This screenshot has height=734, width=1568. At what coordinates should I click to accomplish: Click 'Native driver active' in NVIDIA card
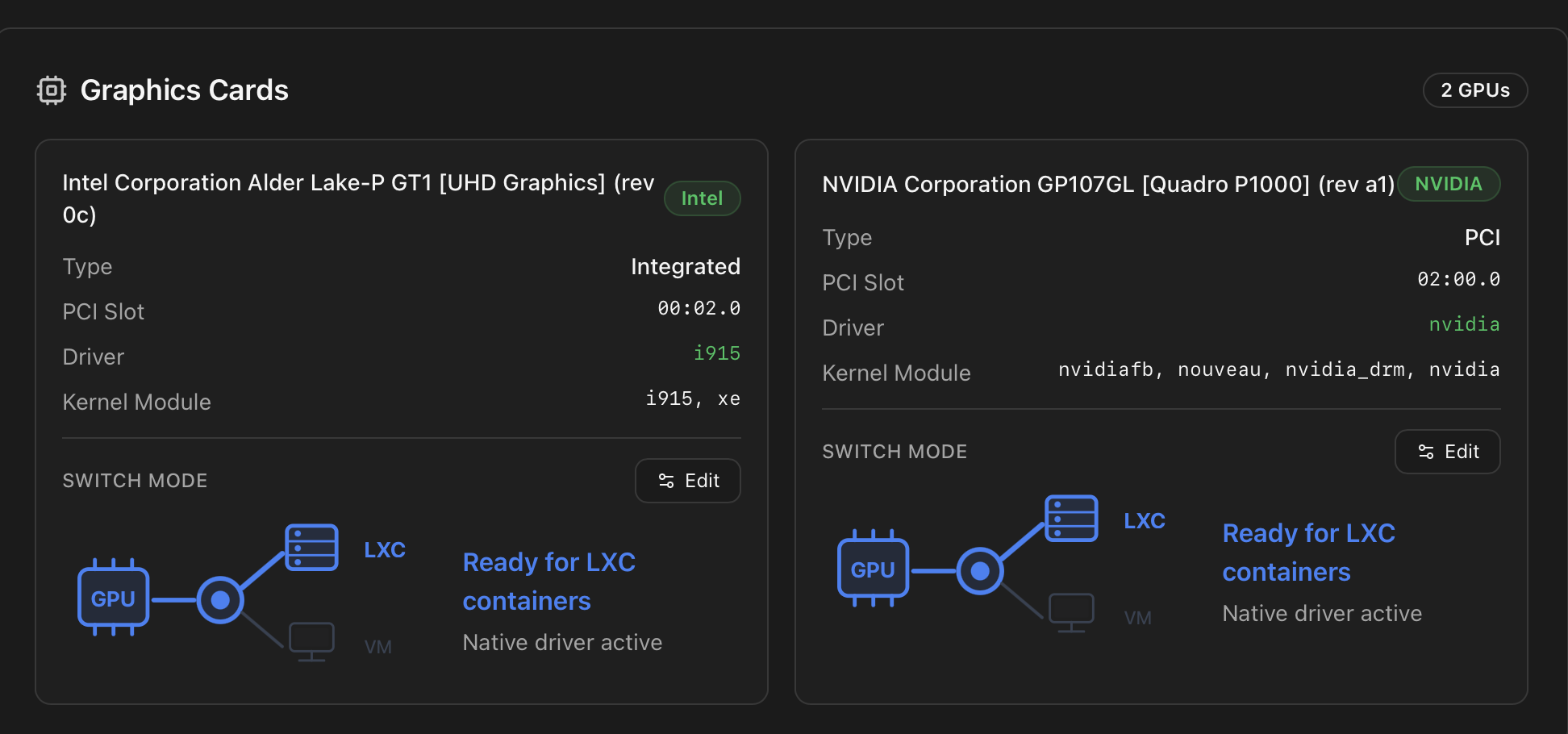click(x=1322, y=614)
